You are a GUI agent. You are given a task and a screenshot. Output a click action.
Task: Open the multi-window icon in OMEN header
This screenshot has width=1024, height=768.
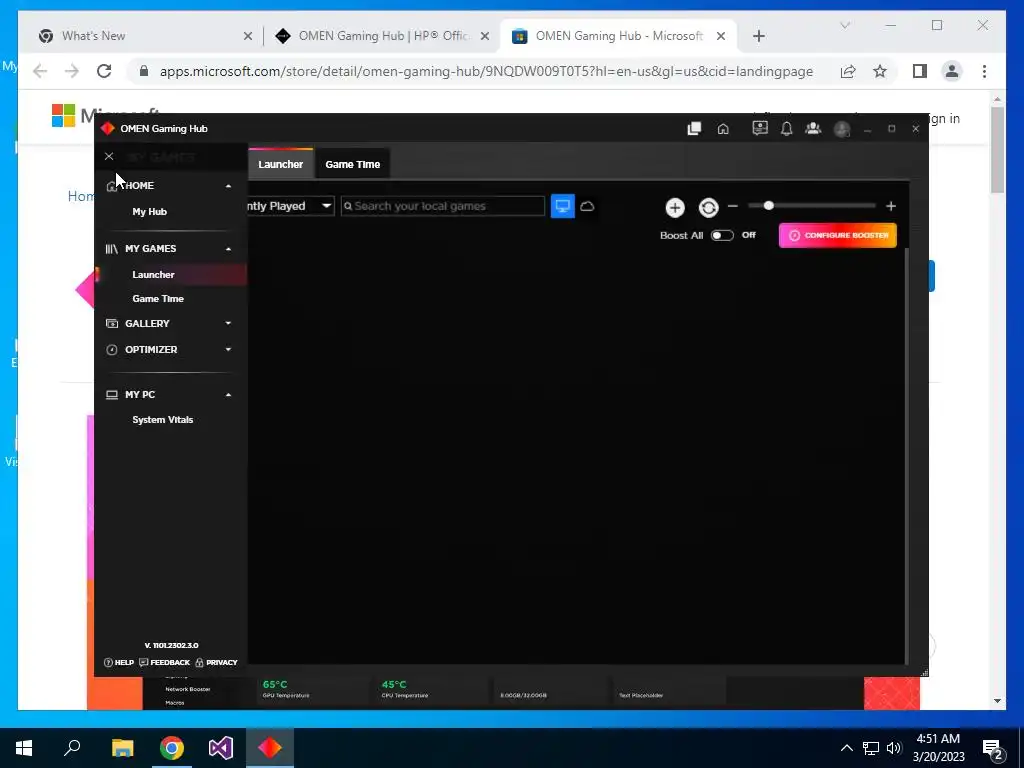coord(694,129)
